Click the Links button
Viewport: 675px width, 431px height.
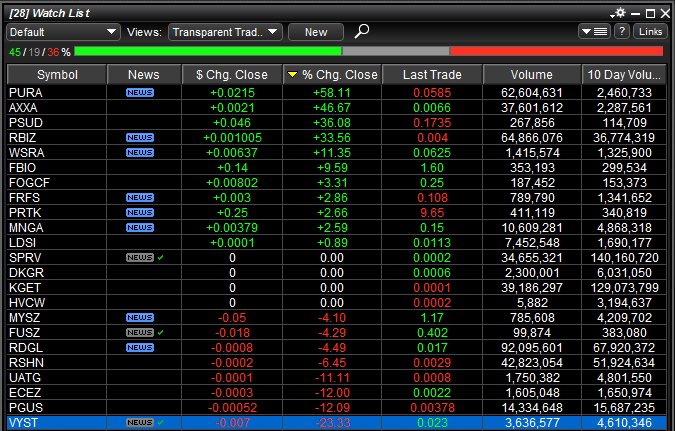650,31
